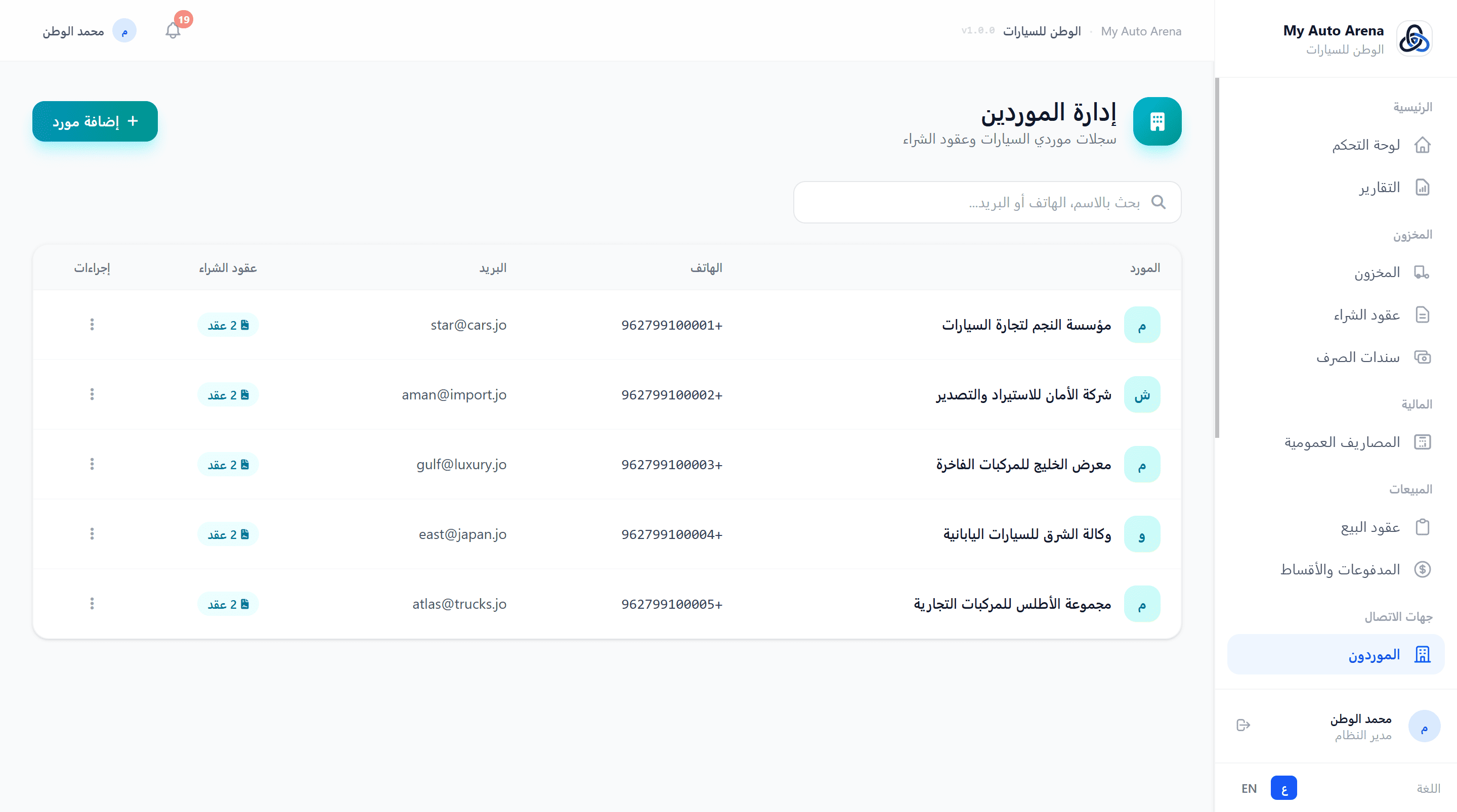
Task: Open the 2 عقد badge for atlas@trucks.jo
Action: (x=228, y=604)
